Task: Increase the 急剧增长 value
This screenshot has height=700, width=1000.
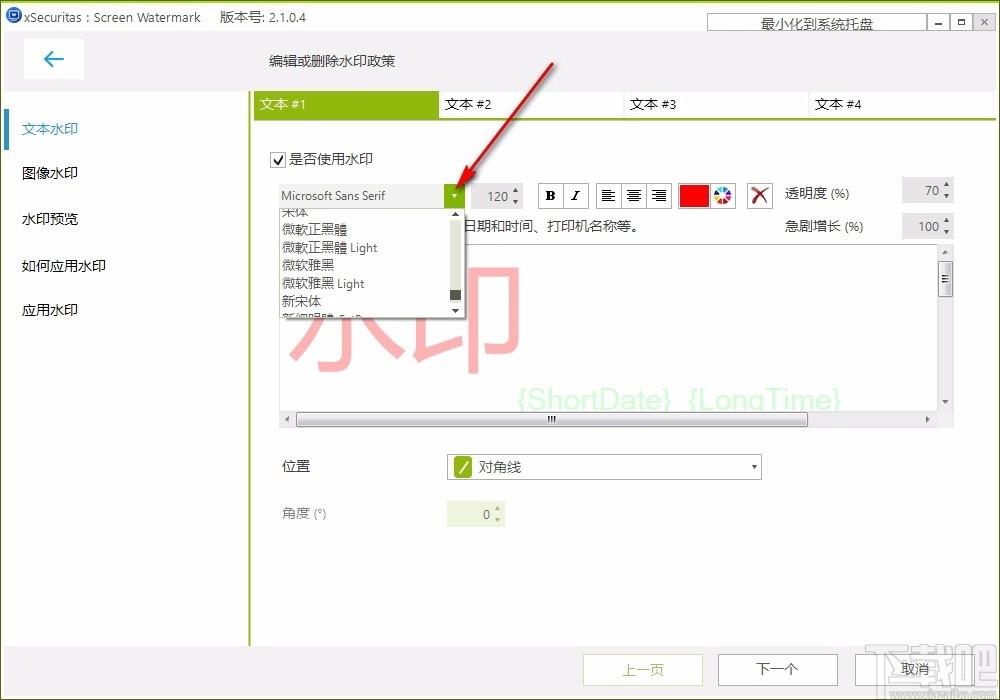Action: point(946,221)
